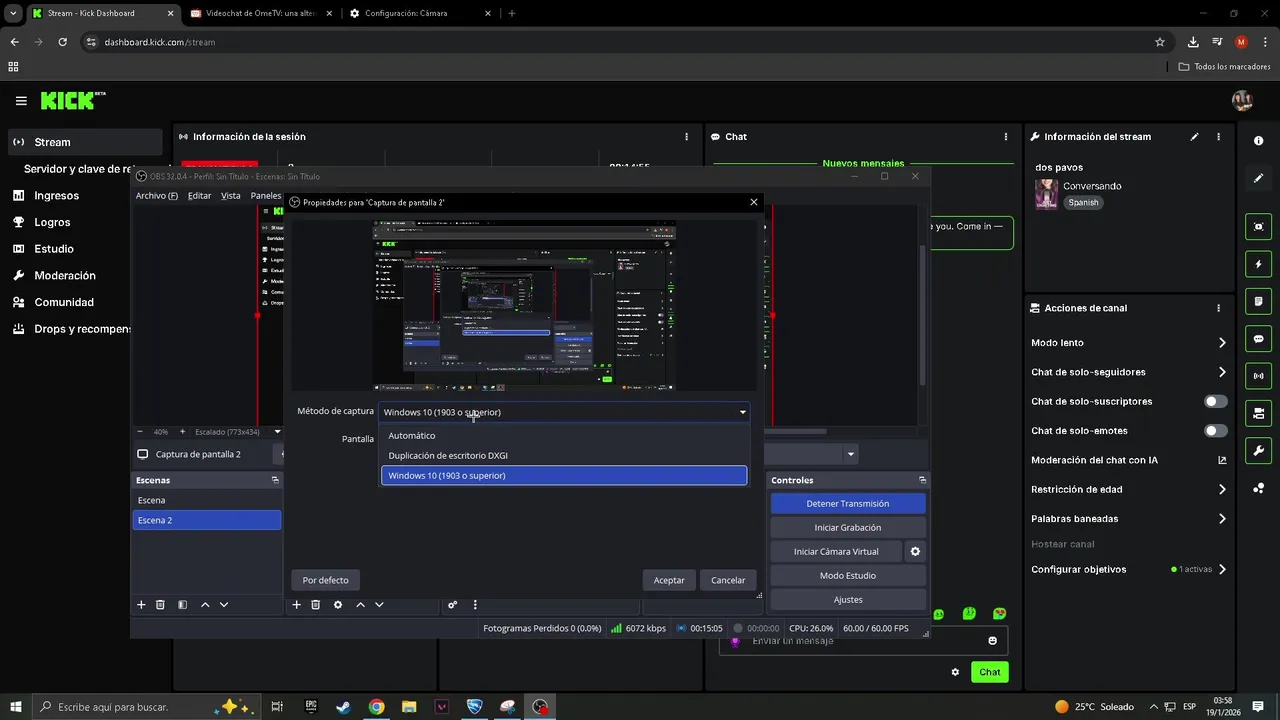This screenshot has height=720, width=1280.
Task: Click the green Chat send button
Action: pos(990,672)
